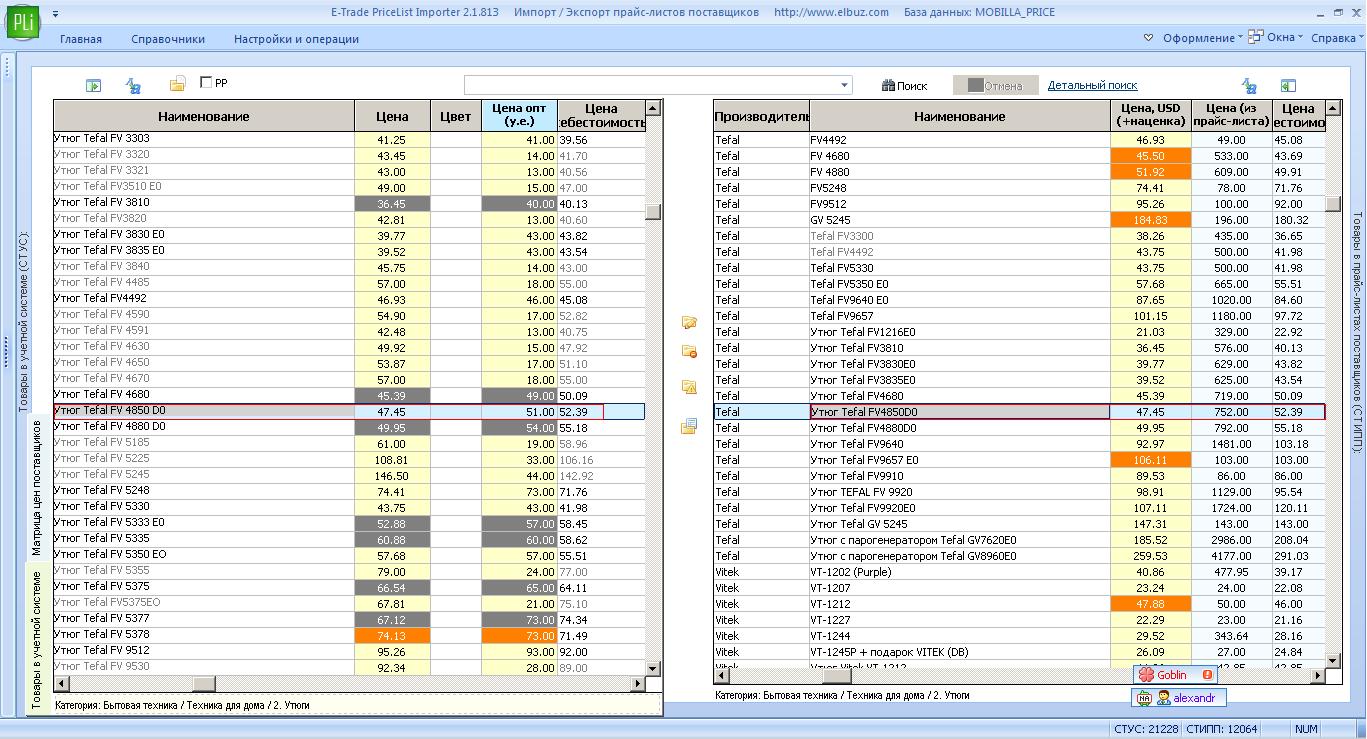The width and height of the screenshot is (1367, 739).
Task: Click price cell 752.00 in highlighted right row
Action: click(1231, 412)
